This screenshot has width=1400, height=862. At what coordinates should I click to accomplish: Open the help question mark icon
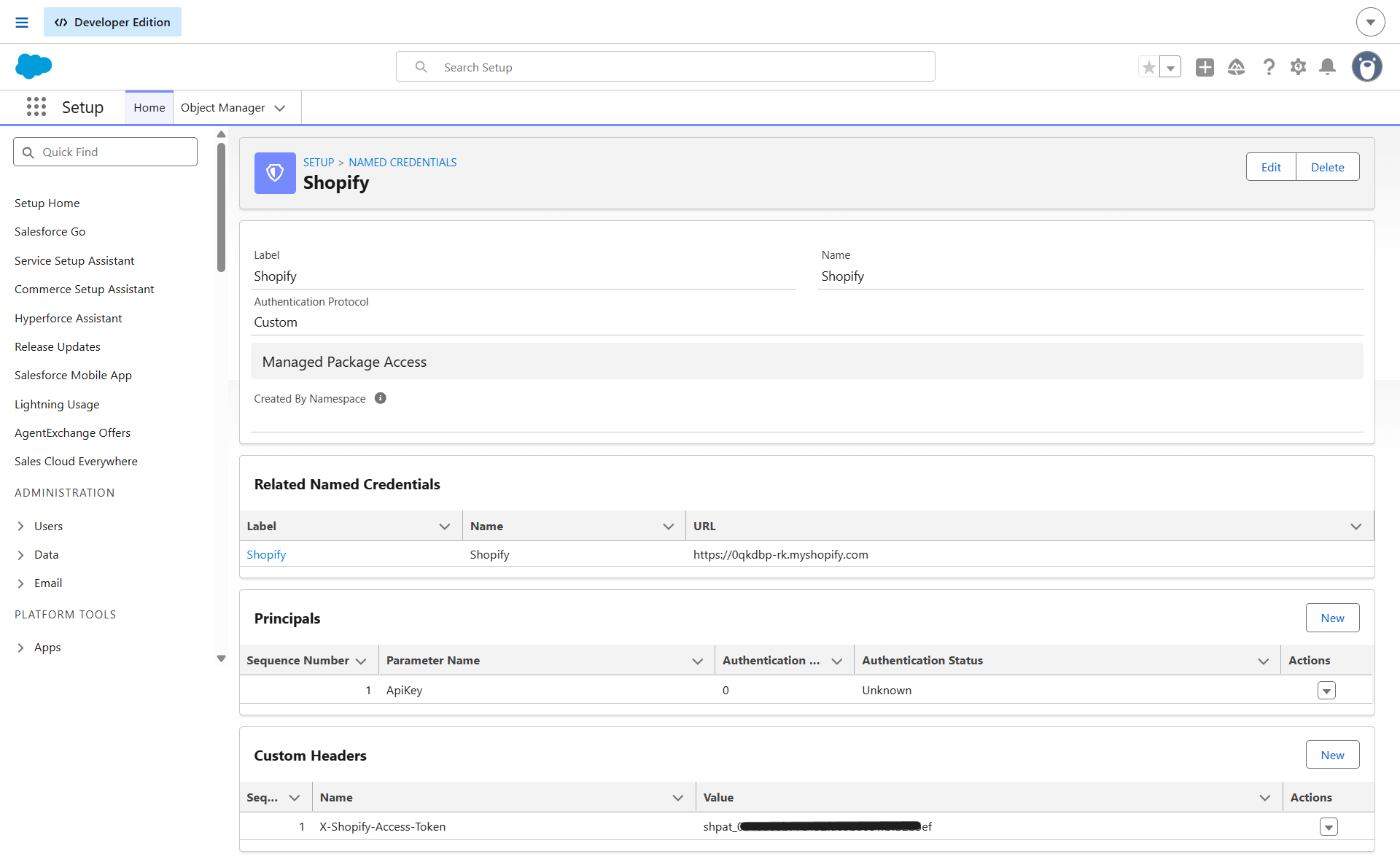pos(1269,67)
